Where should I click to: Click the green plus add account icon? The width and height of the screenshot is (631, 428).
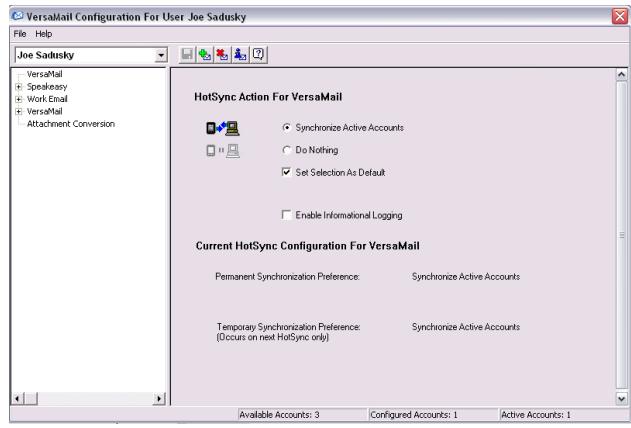[x=205, y=54]
